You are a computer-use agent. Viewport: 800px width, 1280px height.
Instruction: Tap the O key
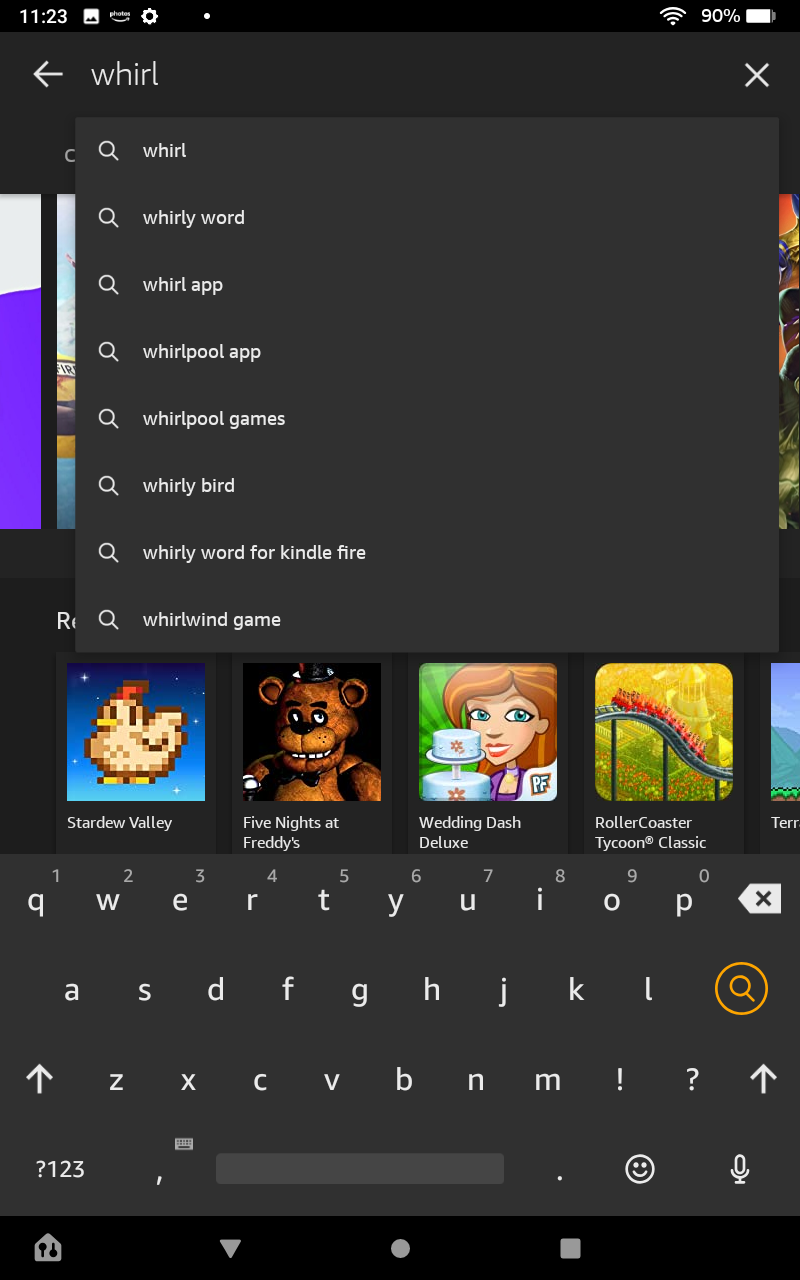click(x=612, y=901)
